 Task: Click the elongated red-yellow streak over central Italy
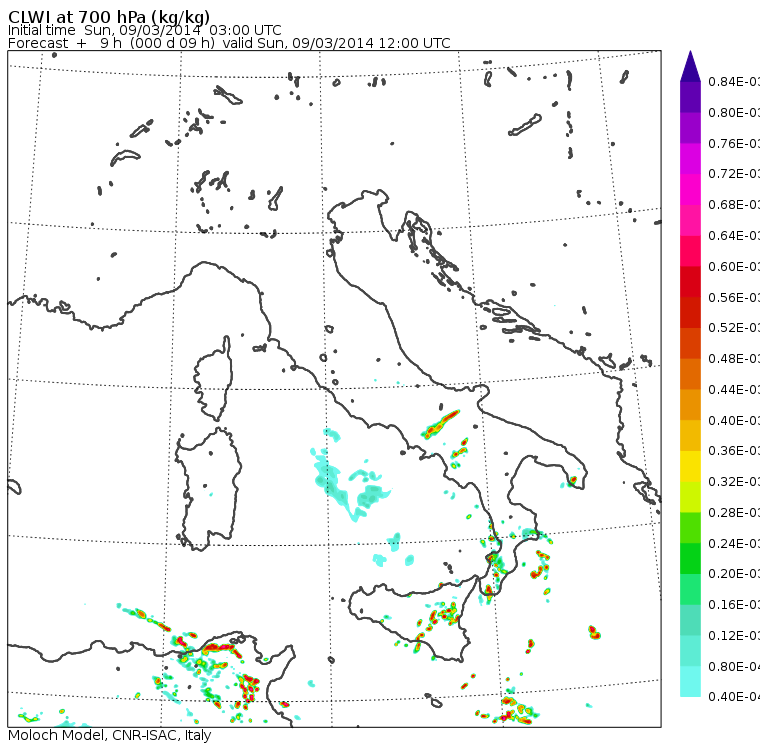click(440, 424)
